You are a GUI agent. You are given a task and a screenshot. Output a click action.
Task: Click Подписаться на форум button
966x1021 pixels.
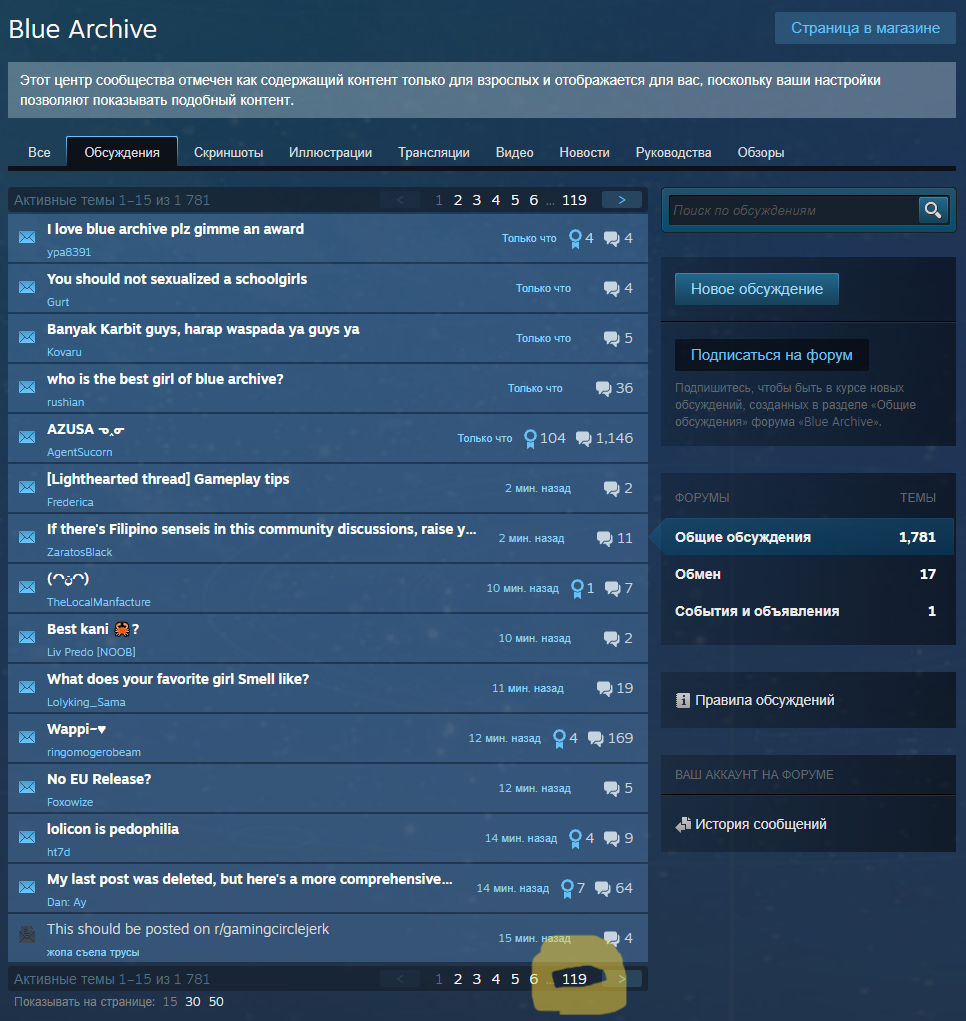point(771,355)
